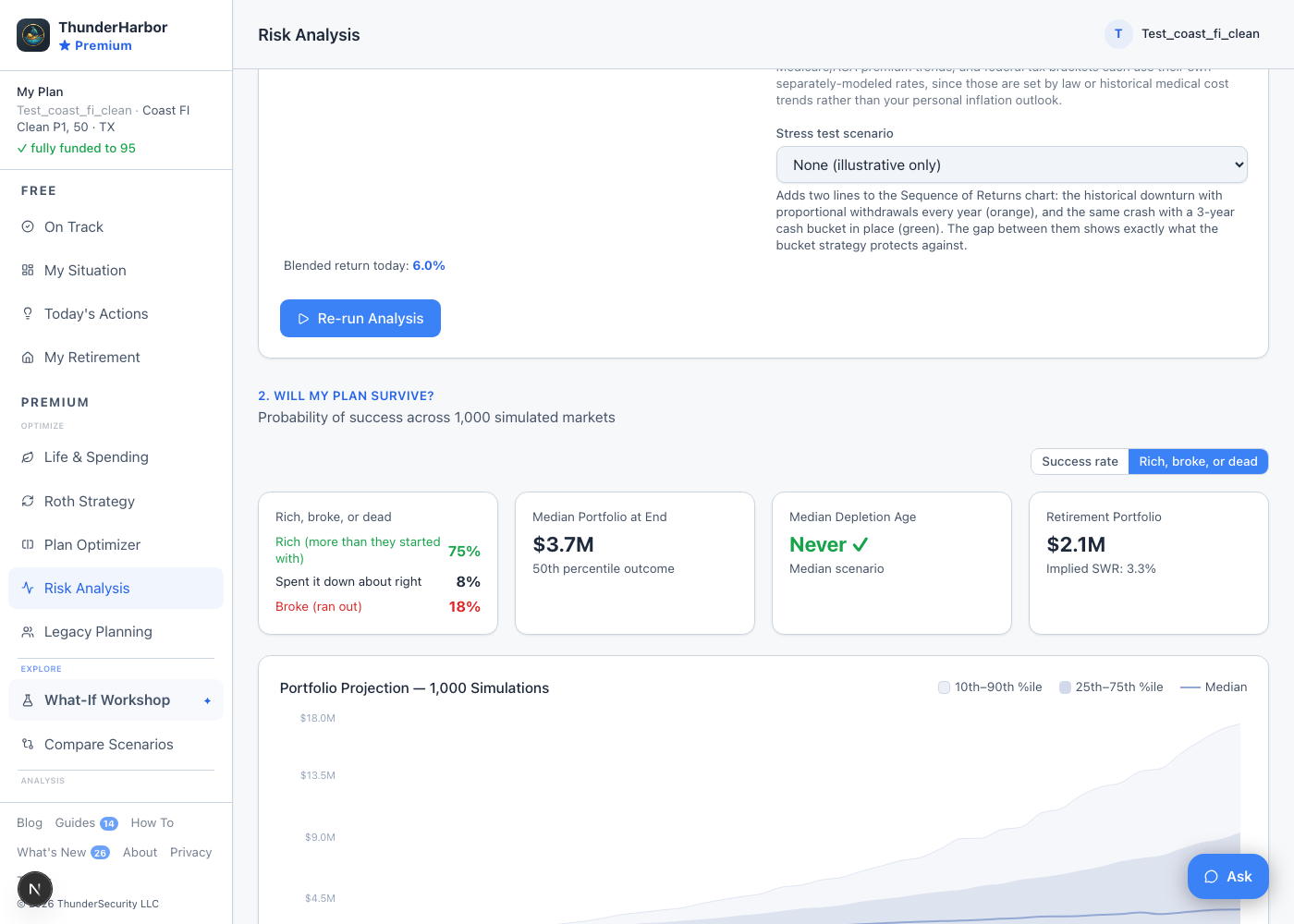Image resolution: width=1294 pixels, height=924 pixels.
Task: Click the user avatar with letter T
Action: (x=1118, y=33)
